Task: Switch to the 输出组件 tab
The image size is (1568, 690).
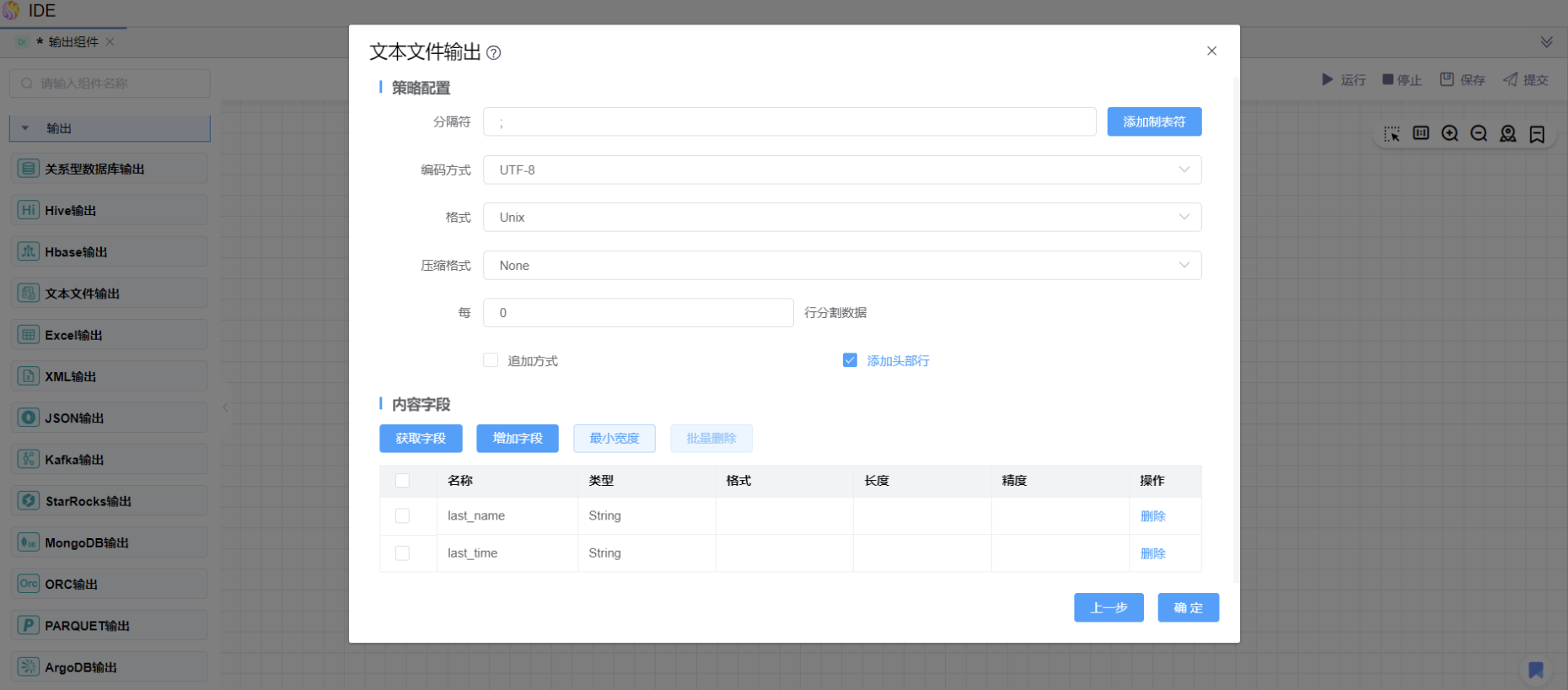Action: pyautogui.click(x=72, y=41)
